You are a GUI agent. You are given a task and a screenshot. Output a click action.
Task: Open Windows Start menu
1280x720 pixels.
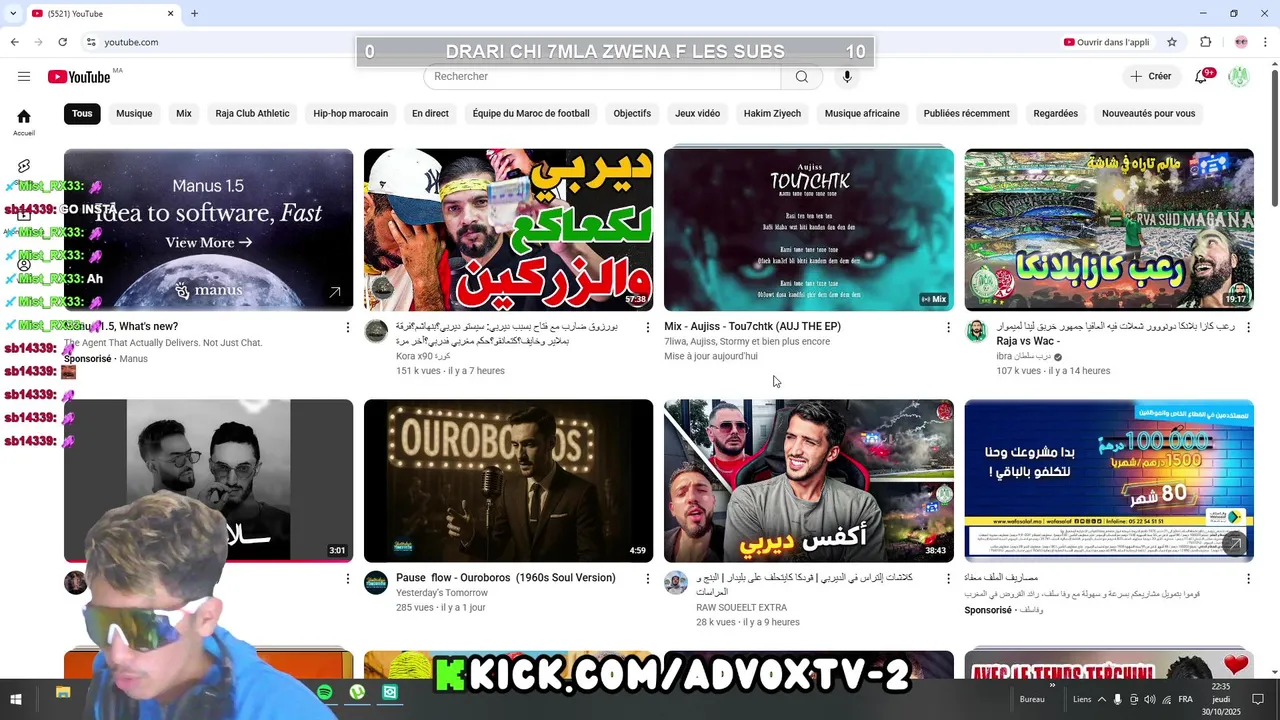tap(16, 699)
